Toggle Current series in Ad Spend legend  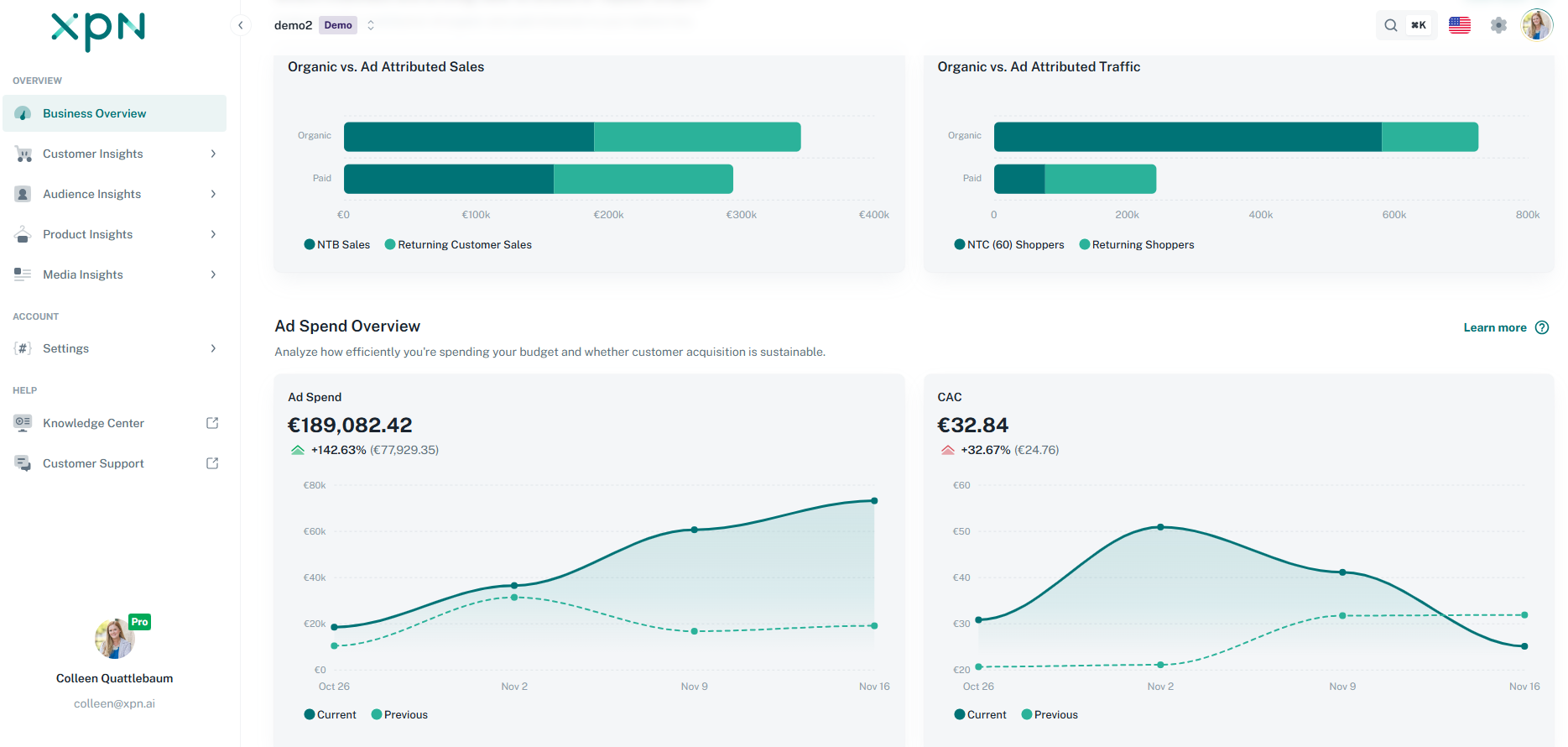tap(331, 714)
